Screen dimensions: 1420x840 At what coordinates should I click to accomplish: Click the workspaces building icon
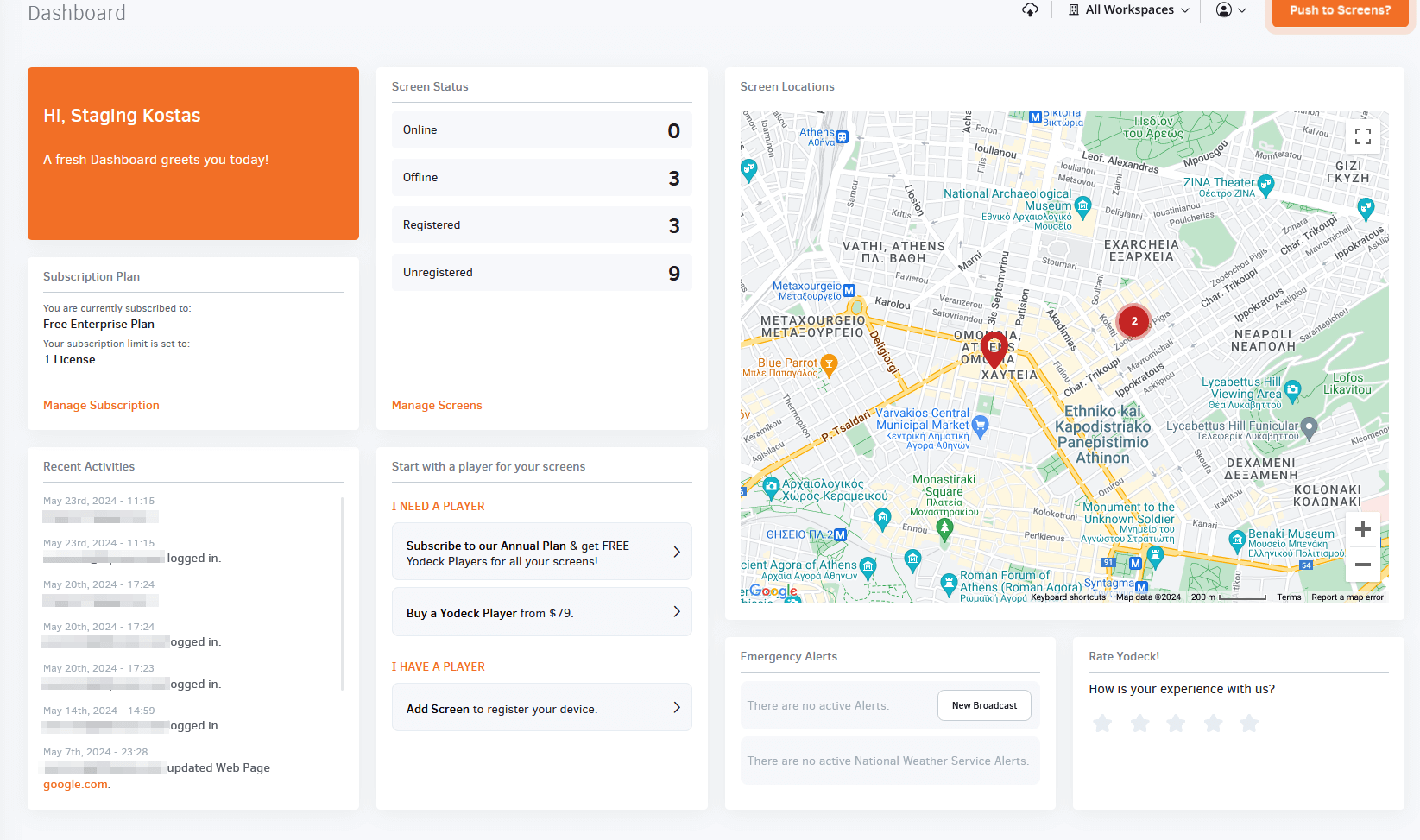coord(1072,9)
